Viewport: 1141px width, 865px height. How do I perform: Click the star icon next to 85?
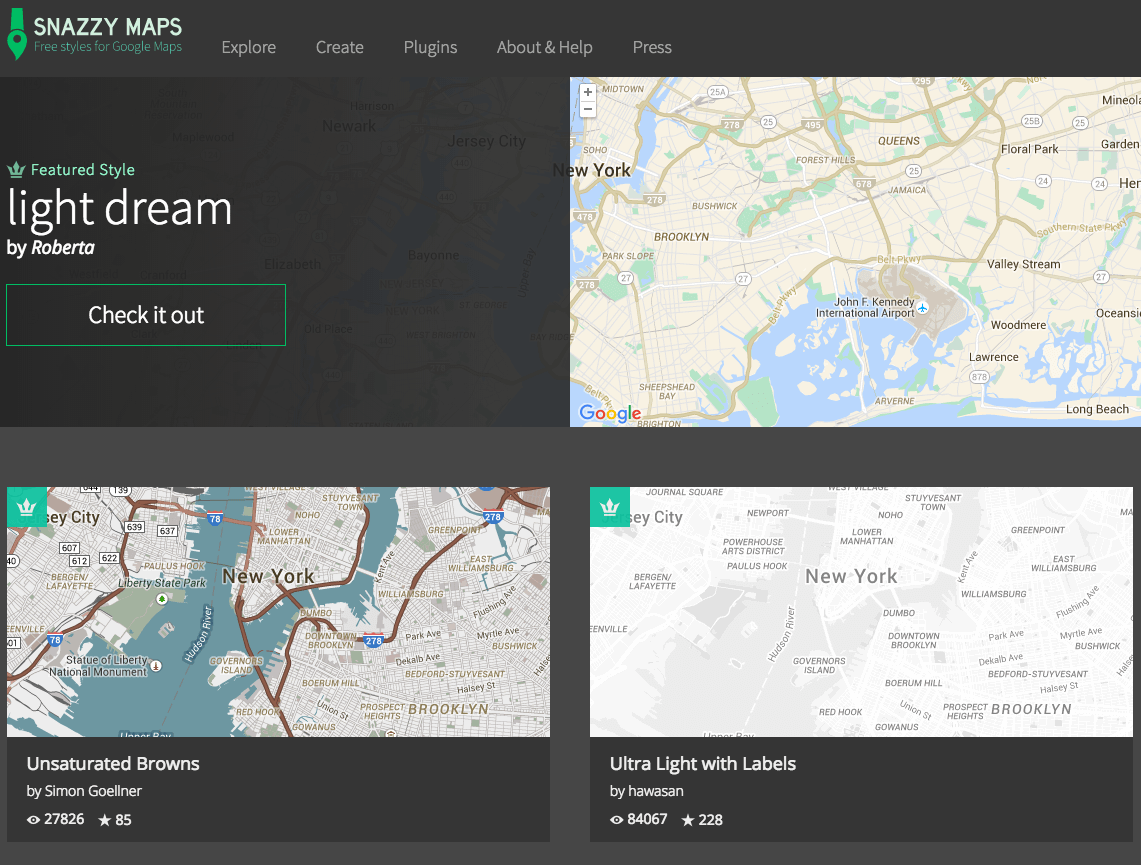pyautogui.click(x=104, y=819)
